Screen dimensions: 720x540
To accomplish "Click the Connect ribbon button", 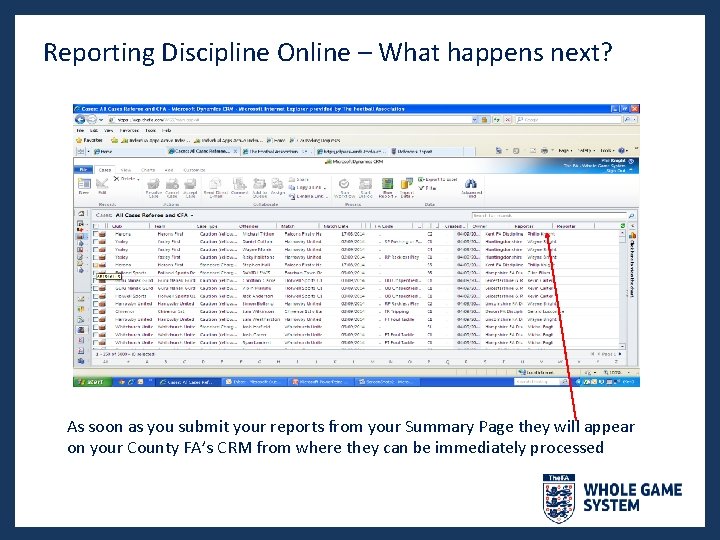I will click(239, 187).
